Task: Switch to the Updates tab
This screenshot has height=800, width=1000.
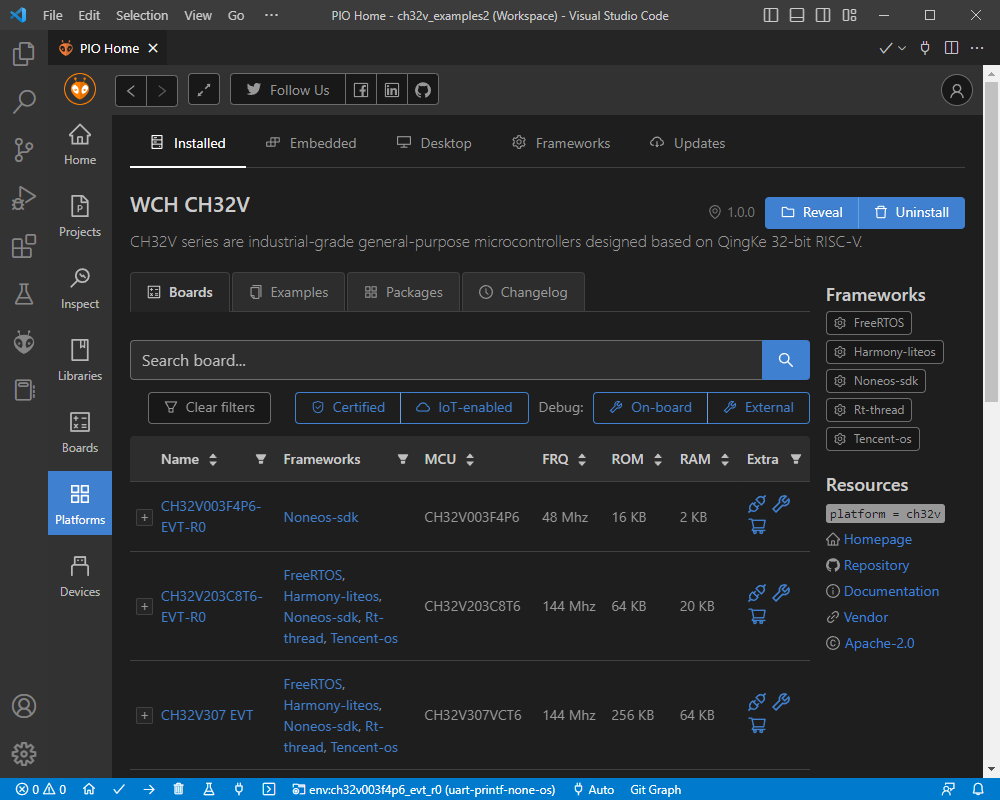Action: point(687,144)
